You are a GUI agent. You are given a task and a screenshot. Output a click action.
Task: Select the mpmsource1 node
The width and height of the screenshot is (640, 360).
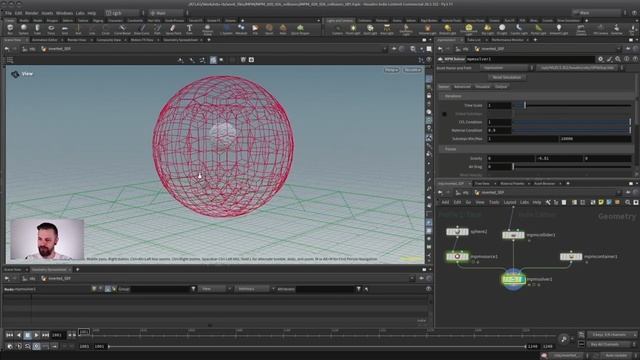(457, 256)
